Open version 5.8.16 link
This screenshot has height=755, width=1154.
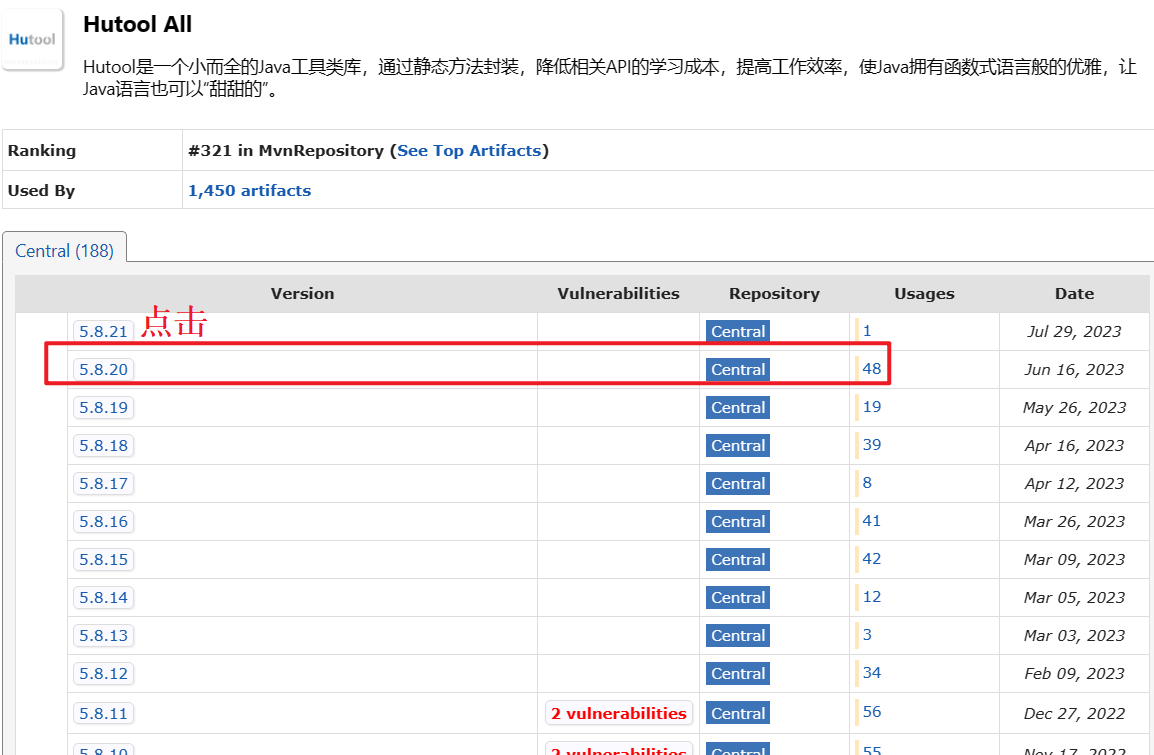click(x=104, y=522)
